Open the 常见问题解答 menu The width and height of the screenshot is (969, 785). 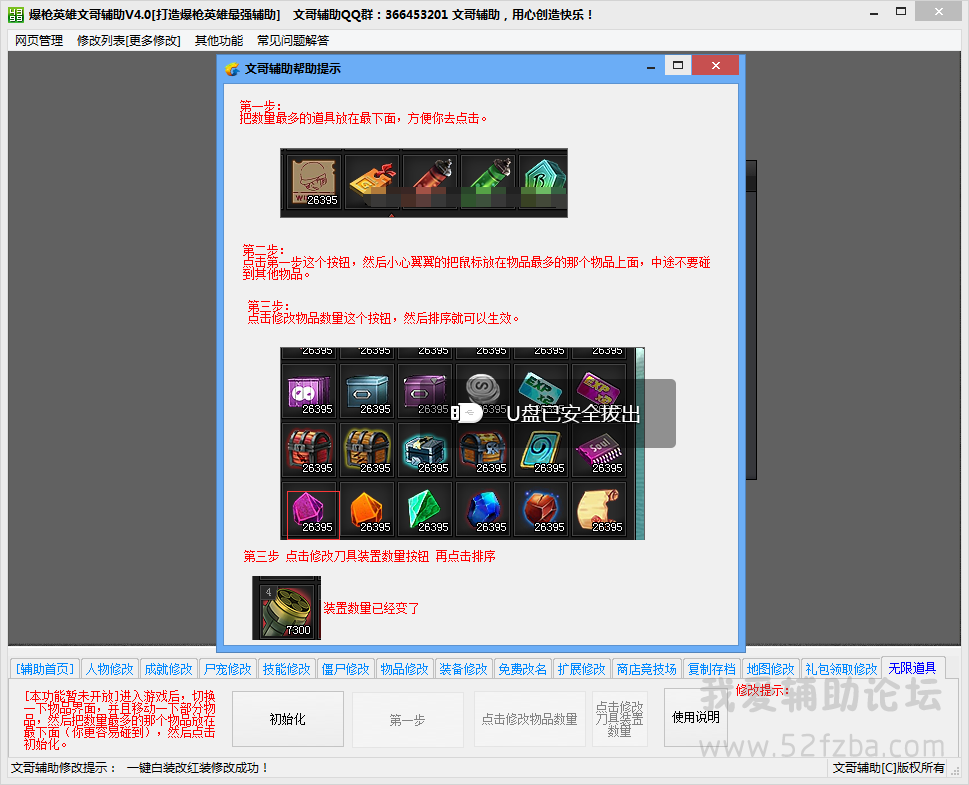pyautogui.click(x=293, y=41)
